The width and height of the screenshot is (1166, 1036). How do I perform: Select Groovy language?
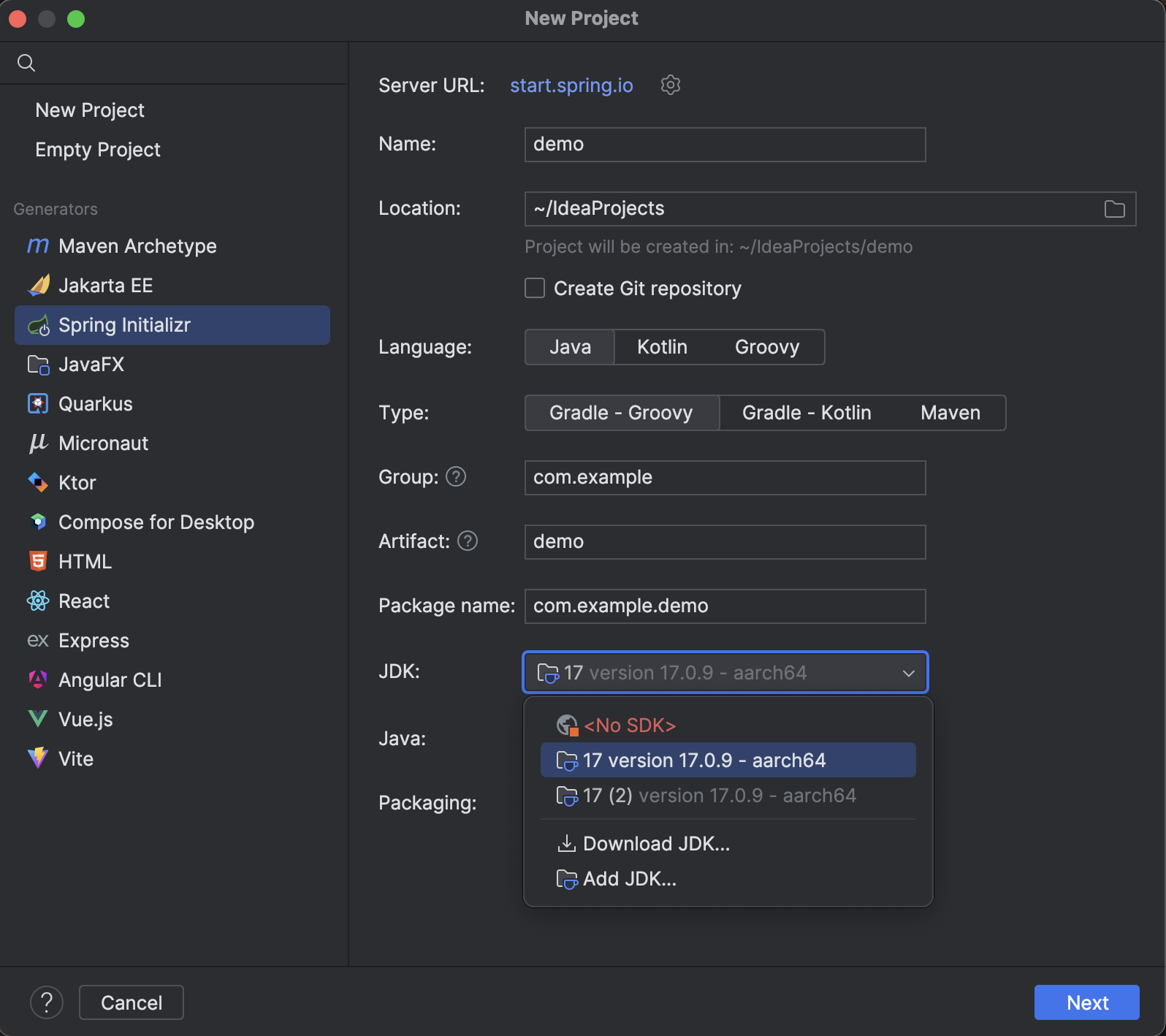pos(767,347)
